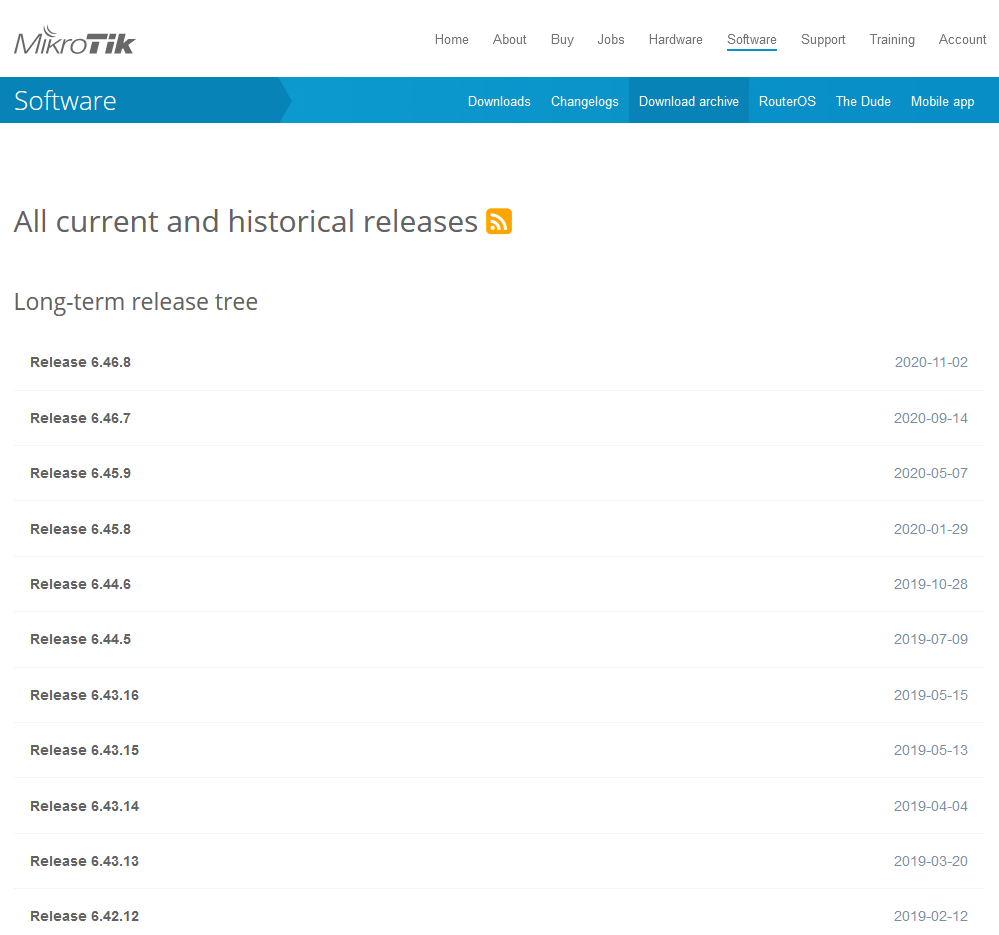The width and height of the screenshot is (999, 935).
Task: Open Release 6.46.8 details
Action: click(x=80, y=362)
